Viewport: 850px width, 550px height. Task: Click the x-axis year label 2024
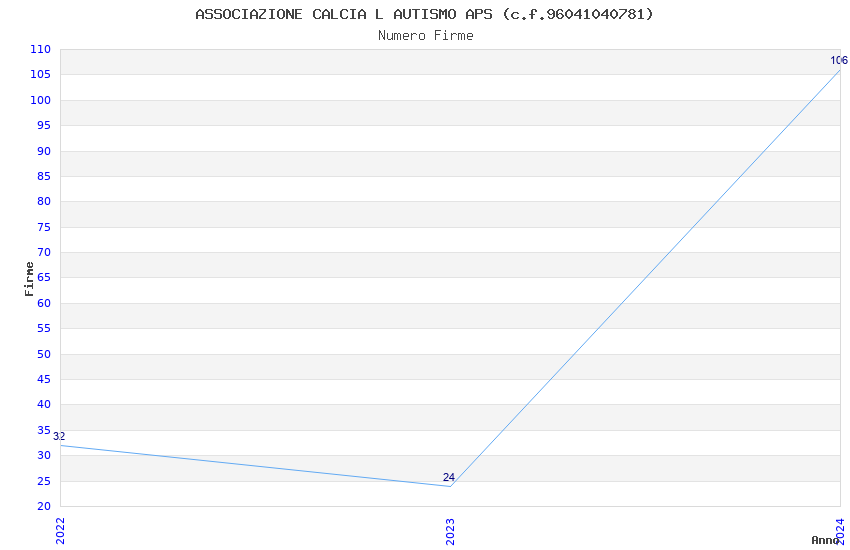point(841,531)
